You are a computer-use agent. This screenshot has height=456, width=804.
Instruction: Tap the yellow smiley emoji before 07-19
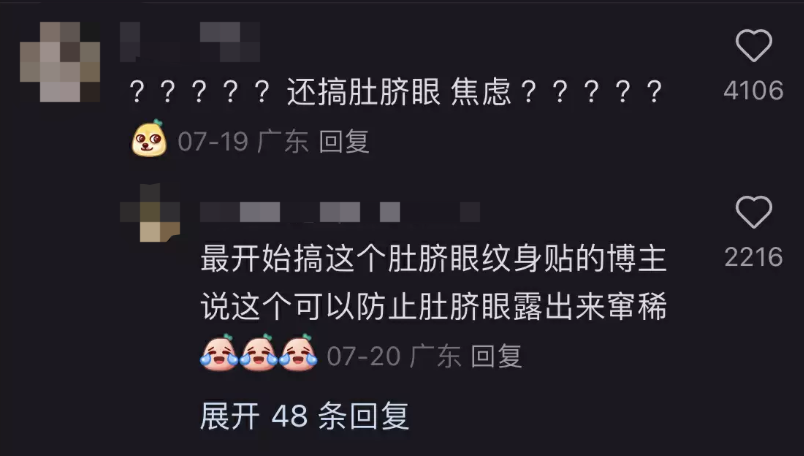click(x=149, y=138)
